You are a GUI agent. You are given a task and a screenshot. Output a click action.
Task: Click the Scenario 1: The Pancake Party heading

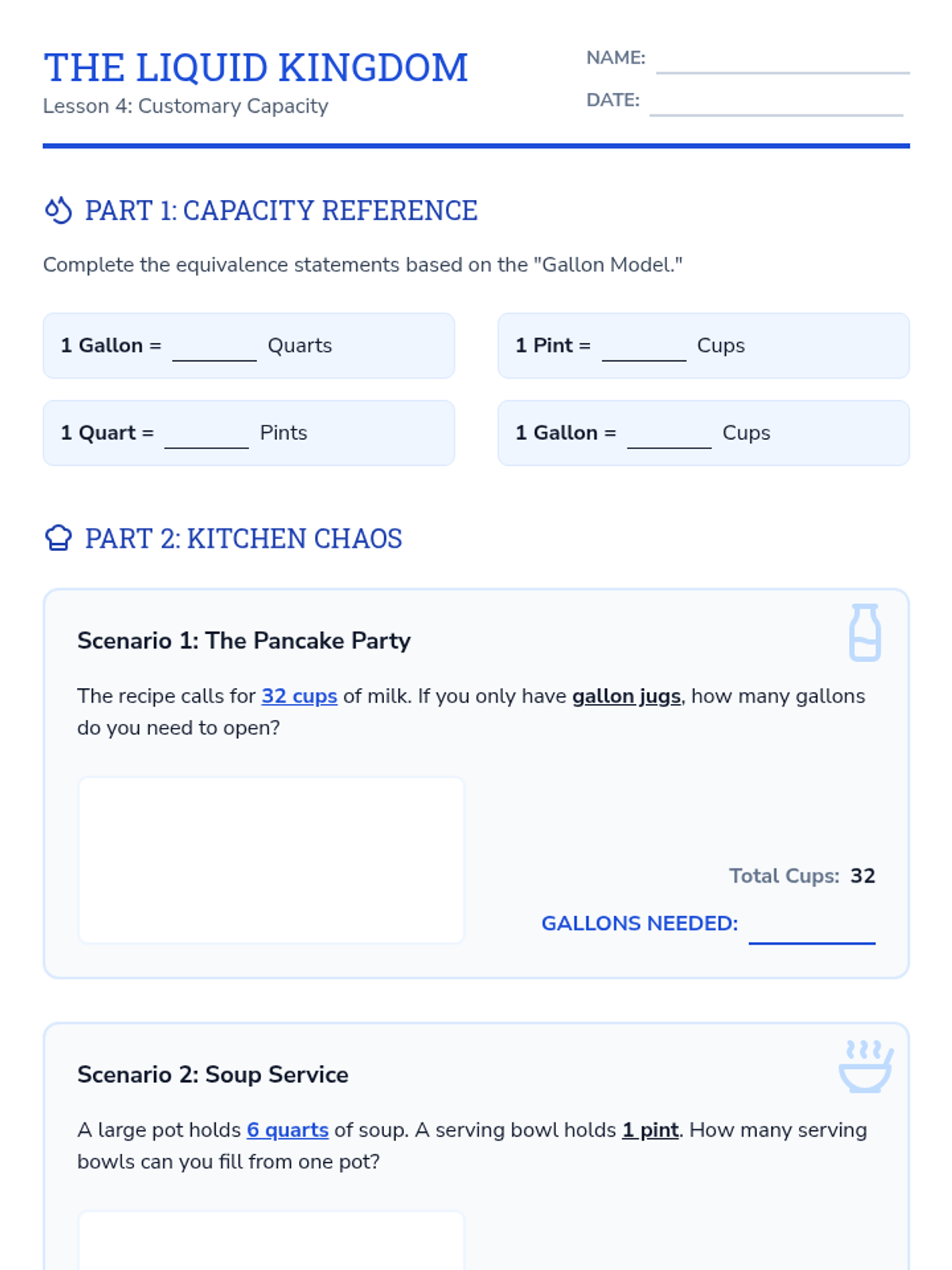[x=244, y=641]
